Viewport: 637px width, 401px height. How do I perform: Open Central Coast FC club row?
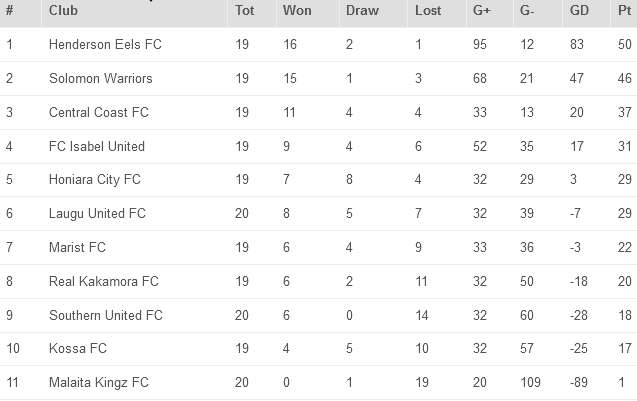[x=99, y=112]
